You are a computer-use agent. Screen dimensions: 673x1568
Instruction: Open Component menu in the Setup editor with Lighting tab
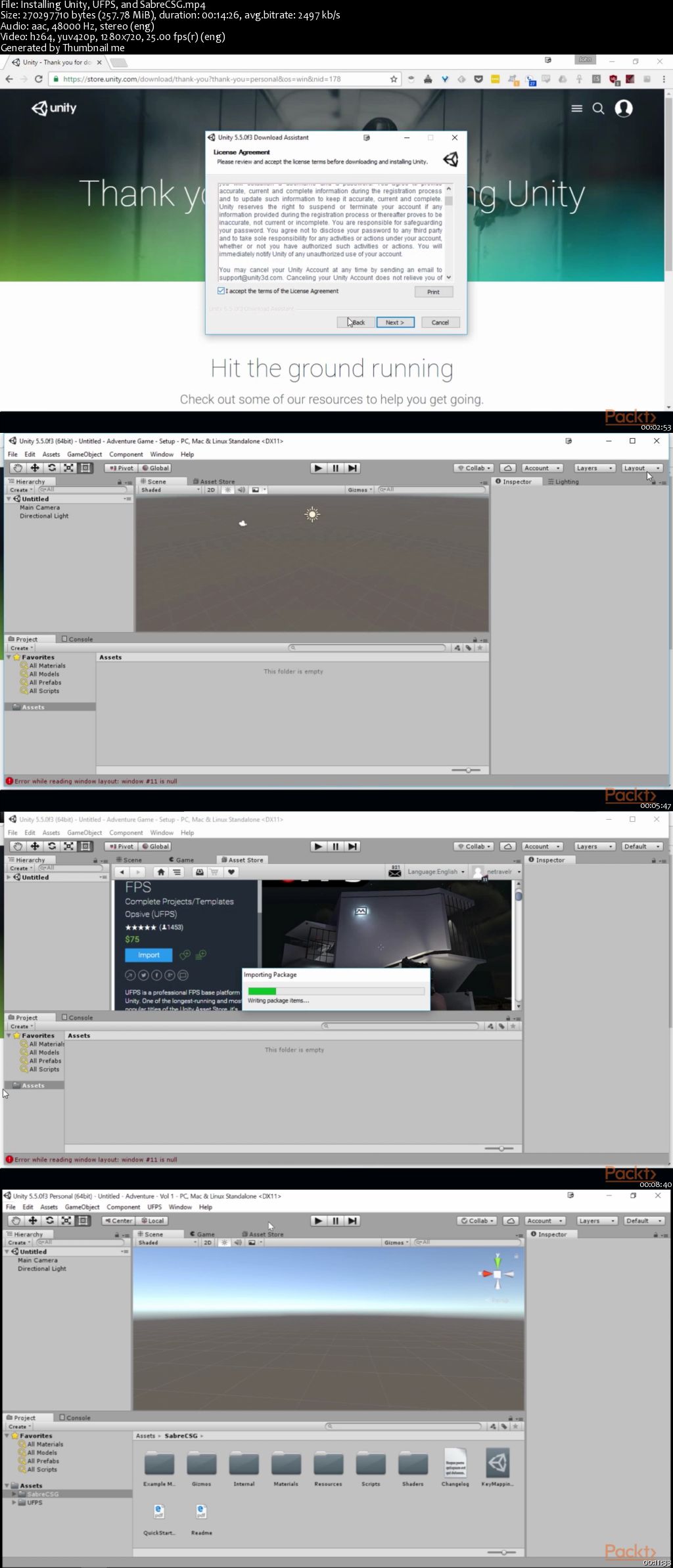[126, 454]
